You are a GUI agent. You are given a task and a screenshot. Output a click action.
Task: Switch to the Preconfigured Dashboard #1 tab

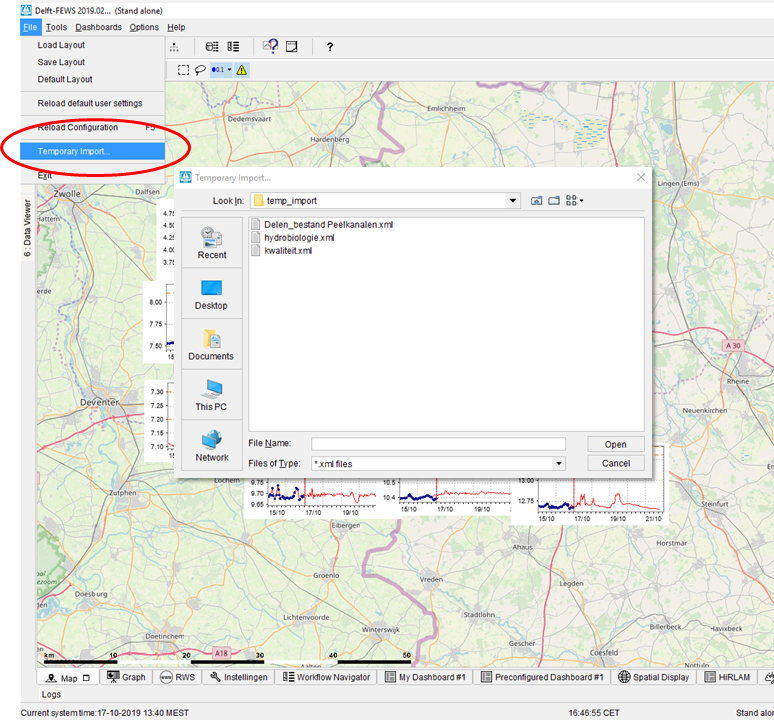coord(542,677)
